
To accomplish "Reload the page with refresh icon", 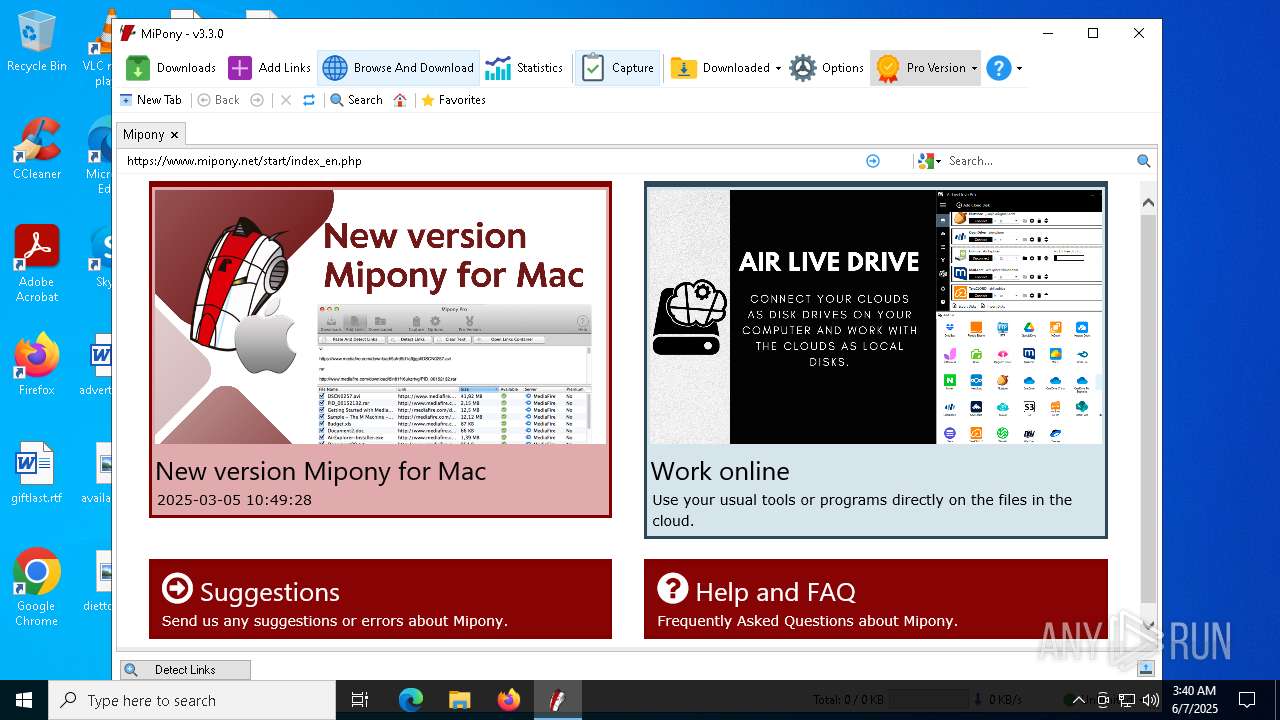I will (x=309, y=100).
